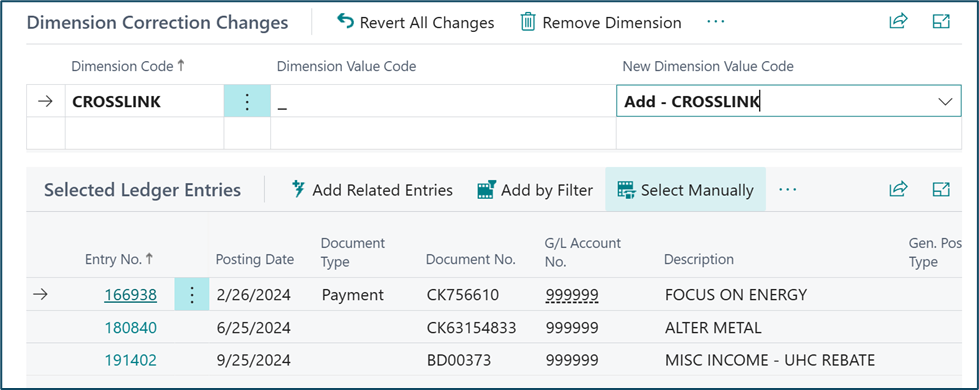The height and width of the screenshot is (390, 979).
Task: Open ledger entry 191402 link
Action: pyautogui.click(x=130, y=360)
